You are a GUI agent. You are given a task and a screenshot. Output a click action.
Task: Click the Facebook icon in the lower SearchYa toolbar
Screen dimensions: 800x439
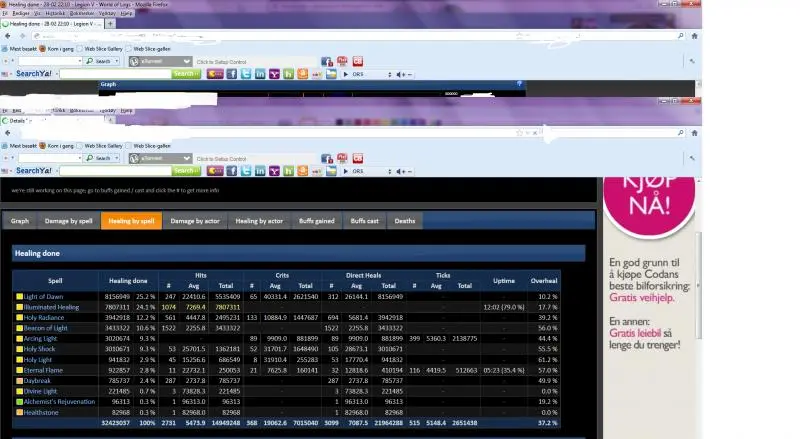pyautogui.click(x=231, y=172)
